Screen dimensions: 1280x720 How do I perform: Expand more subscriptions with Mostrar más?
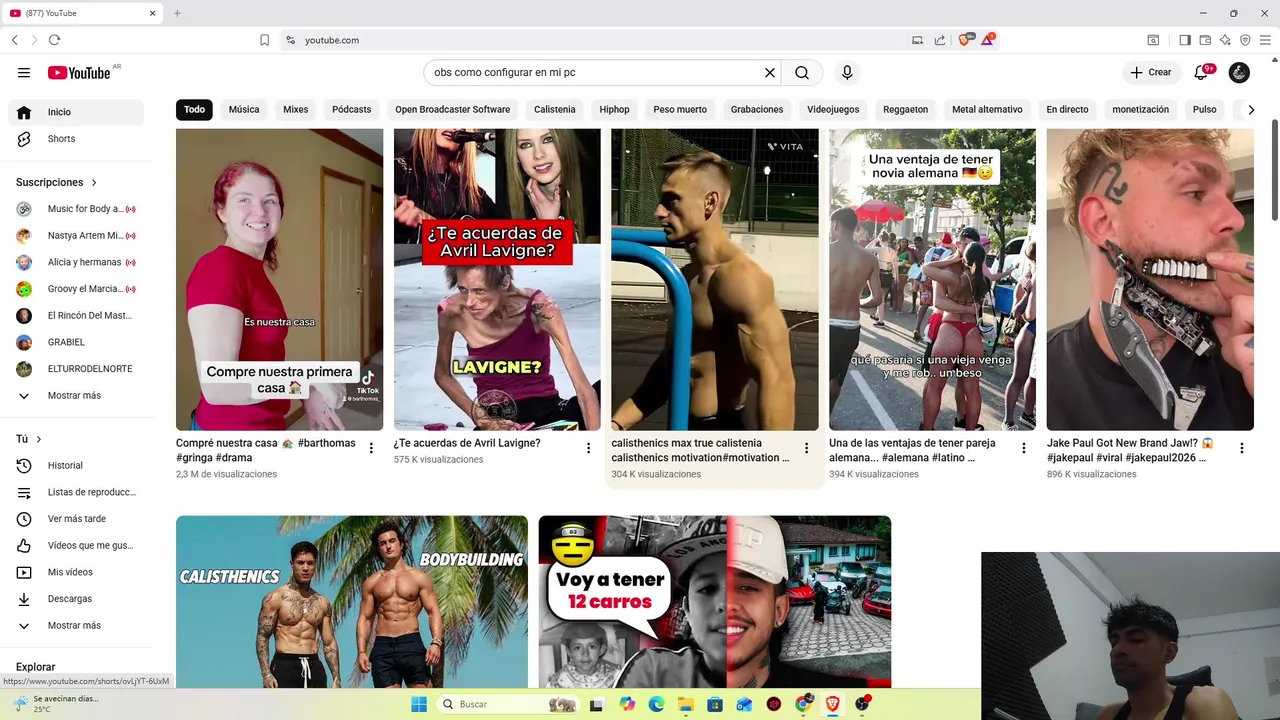click(74, 395)
